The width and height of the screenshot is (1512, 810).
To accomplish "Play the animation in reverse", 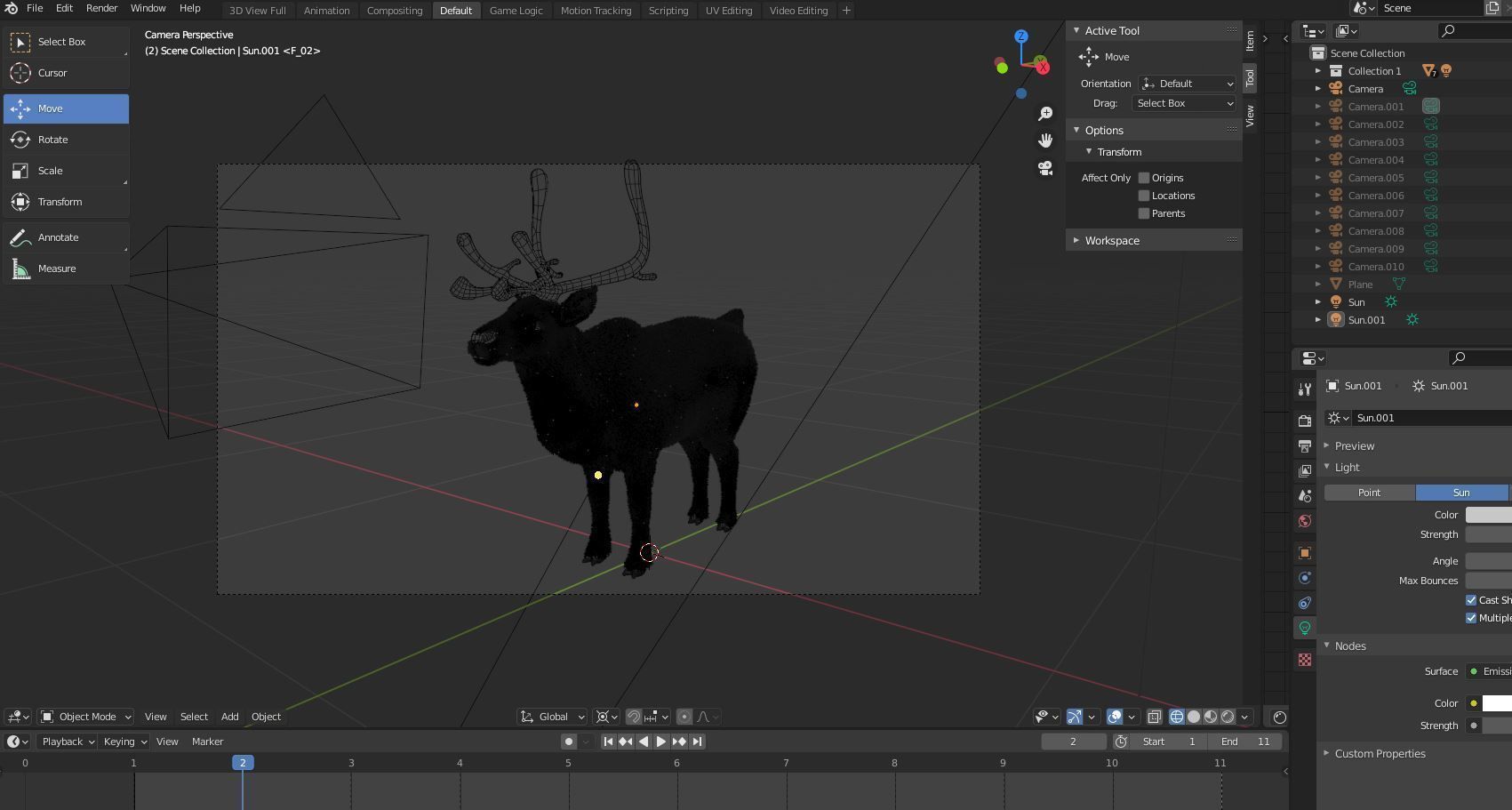I will (x=644, y=742).
